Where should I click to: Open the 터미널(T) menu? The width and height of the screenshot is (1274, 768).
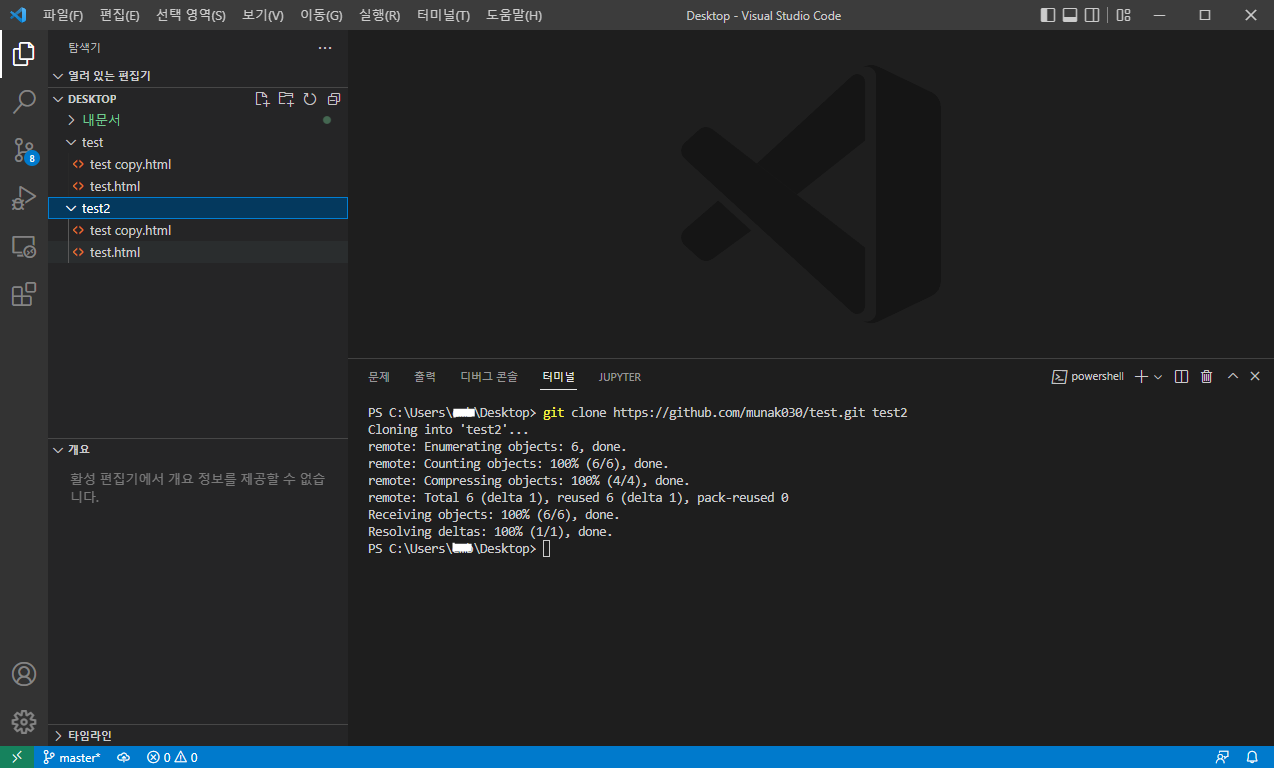coord(443,15)
